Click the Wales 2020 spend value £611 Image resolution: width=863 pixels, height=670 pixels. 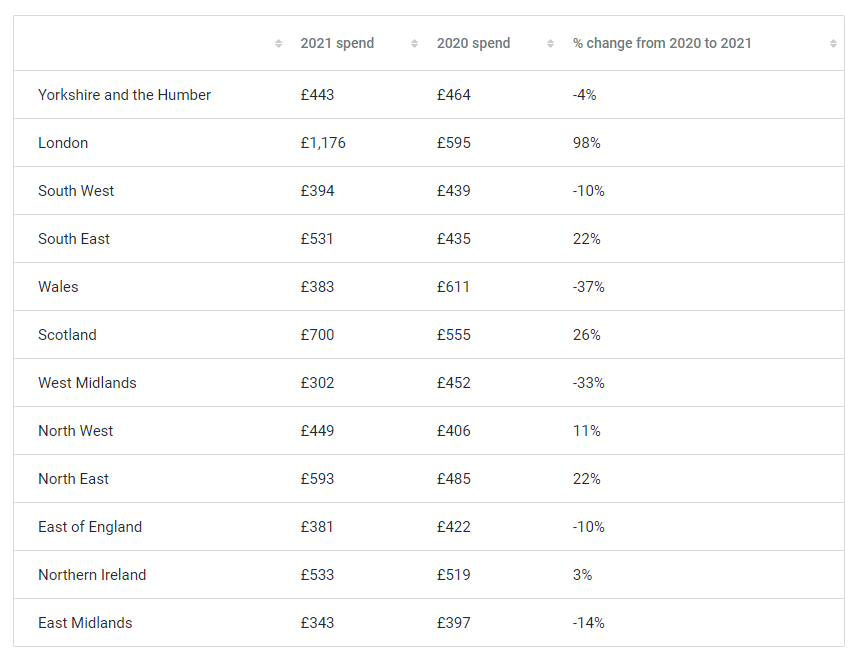453,287
